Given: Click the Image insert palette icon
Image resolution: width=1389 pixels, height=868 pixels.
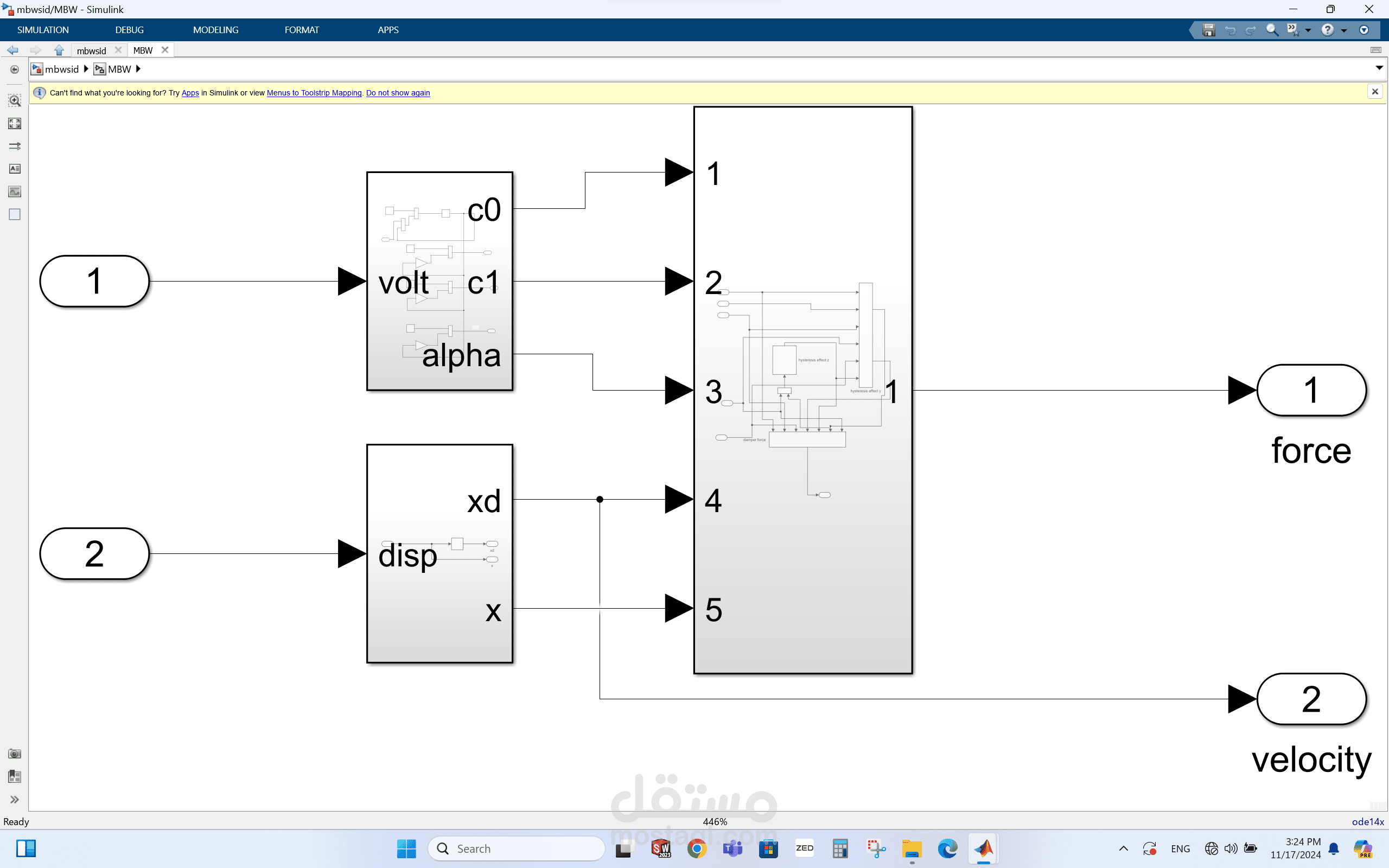Looking at the screenshot, I should (14, 192).
